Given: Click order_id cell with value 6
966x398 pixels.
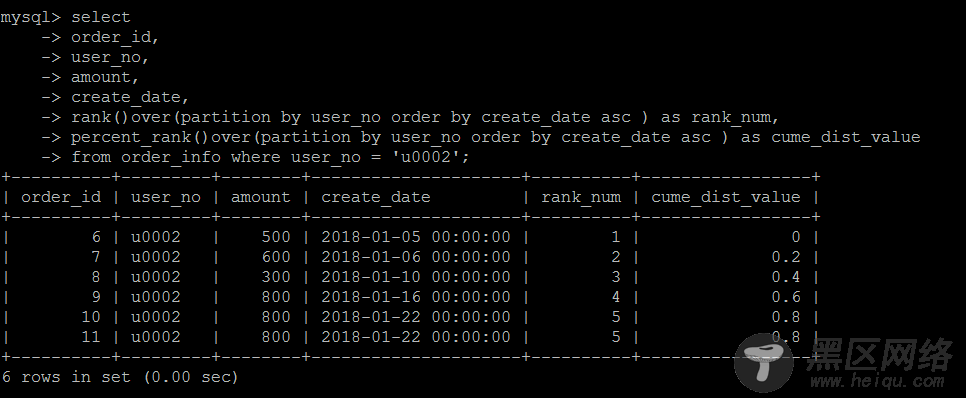Looking at the screenshot, I should pos(96,237).
